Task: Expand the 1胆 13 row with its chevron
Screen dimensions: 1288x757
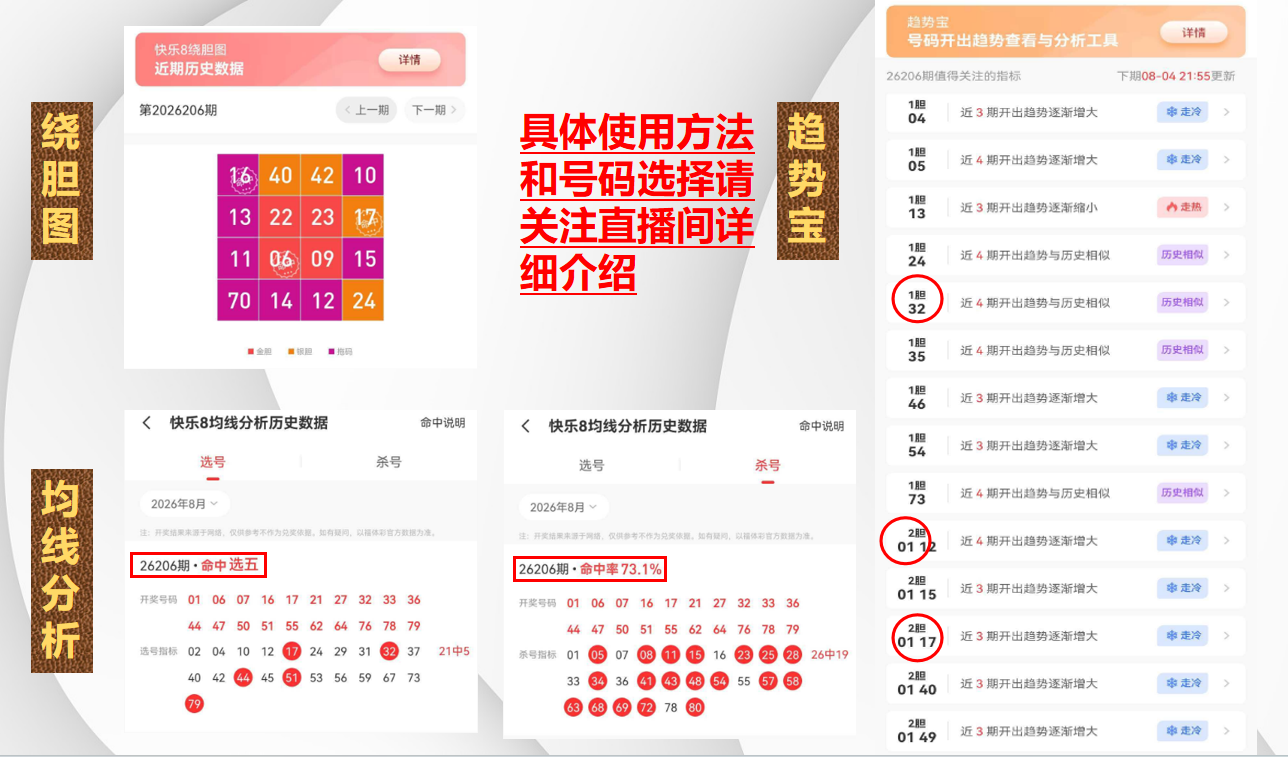Action: coord(1227,207)
